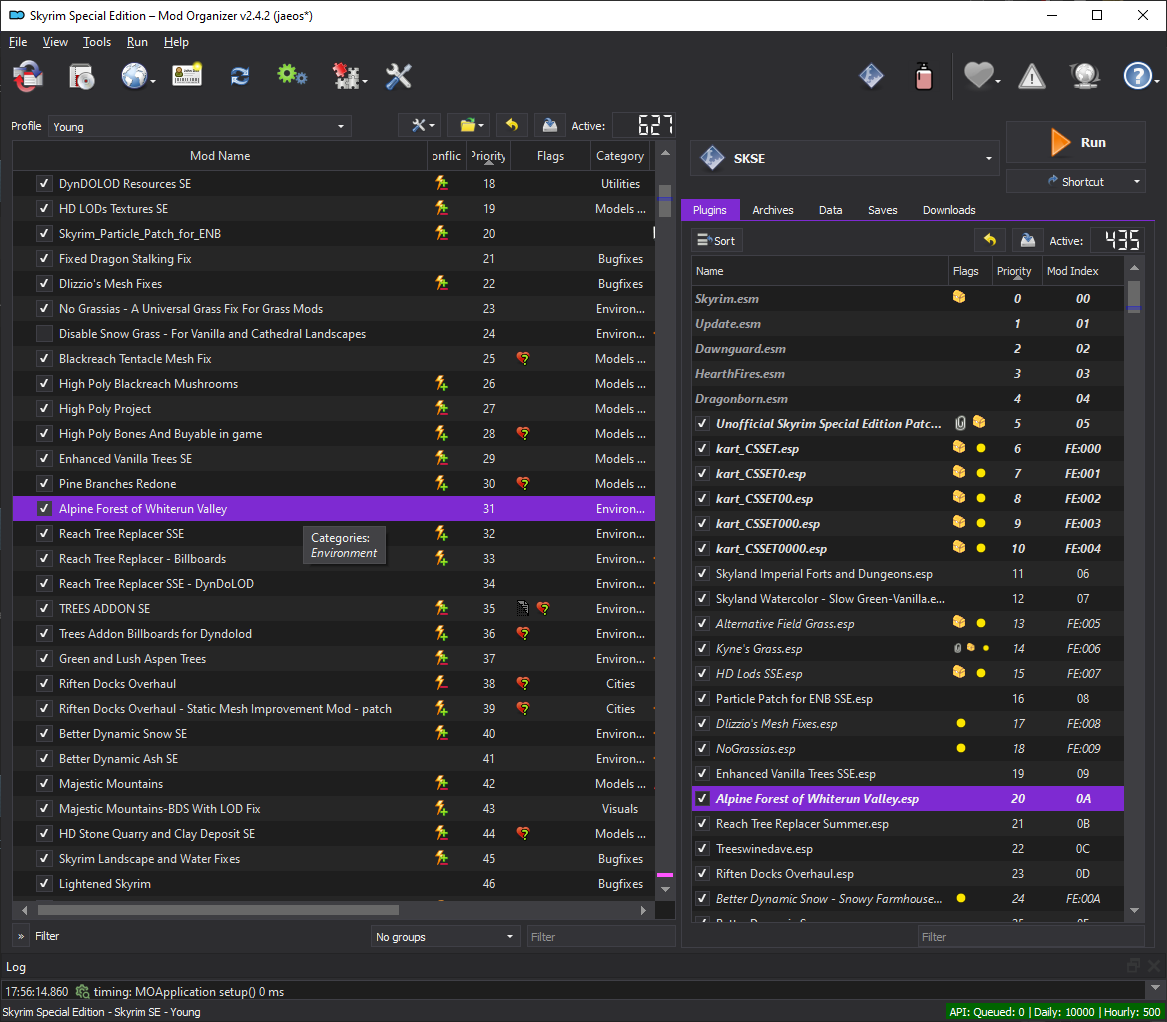
Task: Open the Run menu
Action: coord(137,42)
